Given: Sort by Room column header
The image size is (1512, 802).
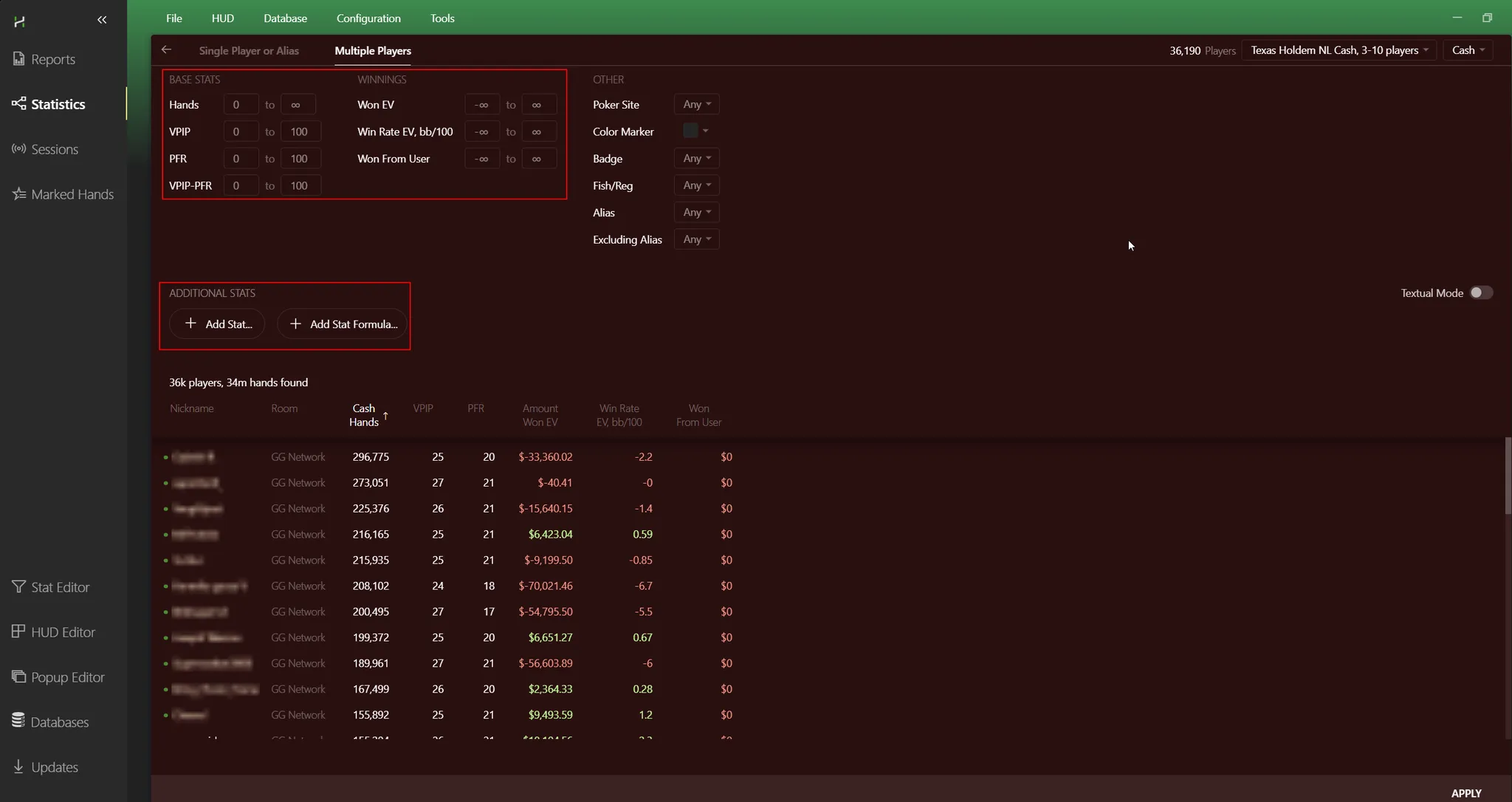Looking at the screenshot, I should (x=284, y=408).
